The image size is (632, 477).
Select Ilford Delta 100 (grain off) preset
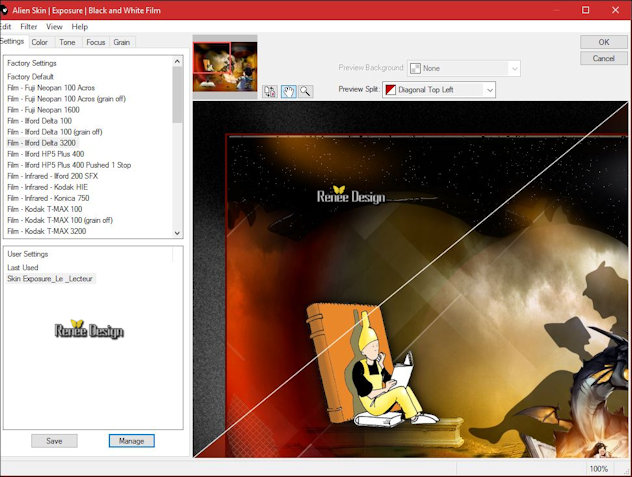pyautogui.click(x=54, y=132)
